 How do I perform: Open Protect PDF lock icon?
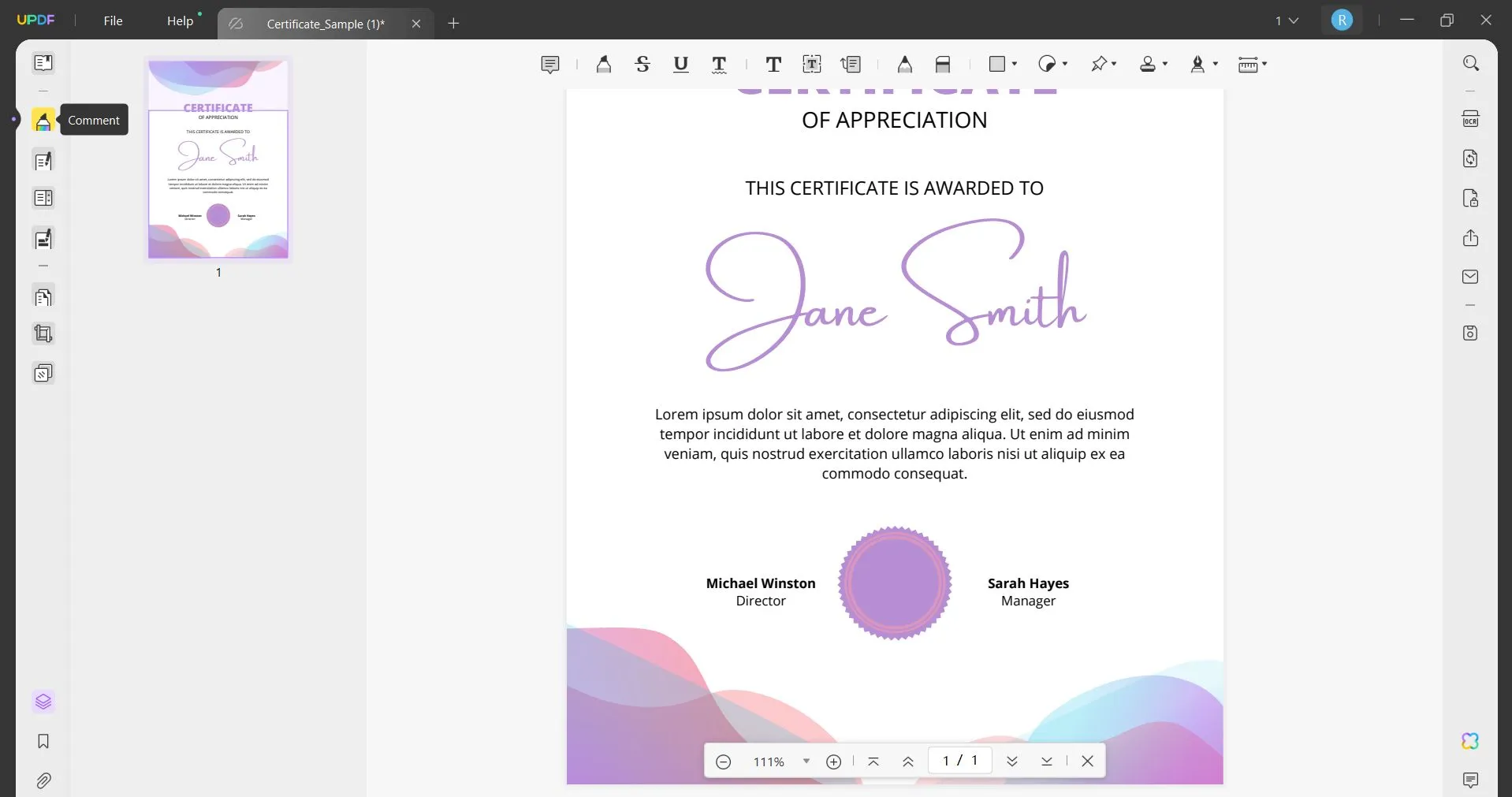click(1471, 198)
